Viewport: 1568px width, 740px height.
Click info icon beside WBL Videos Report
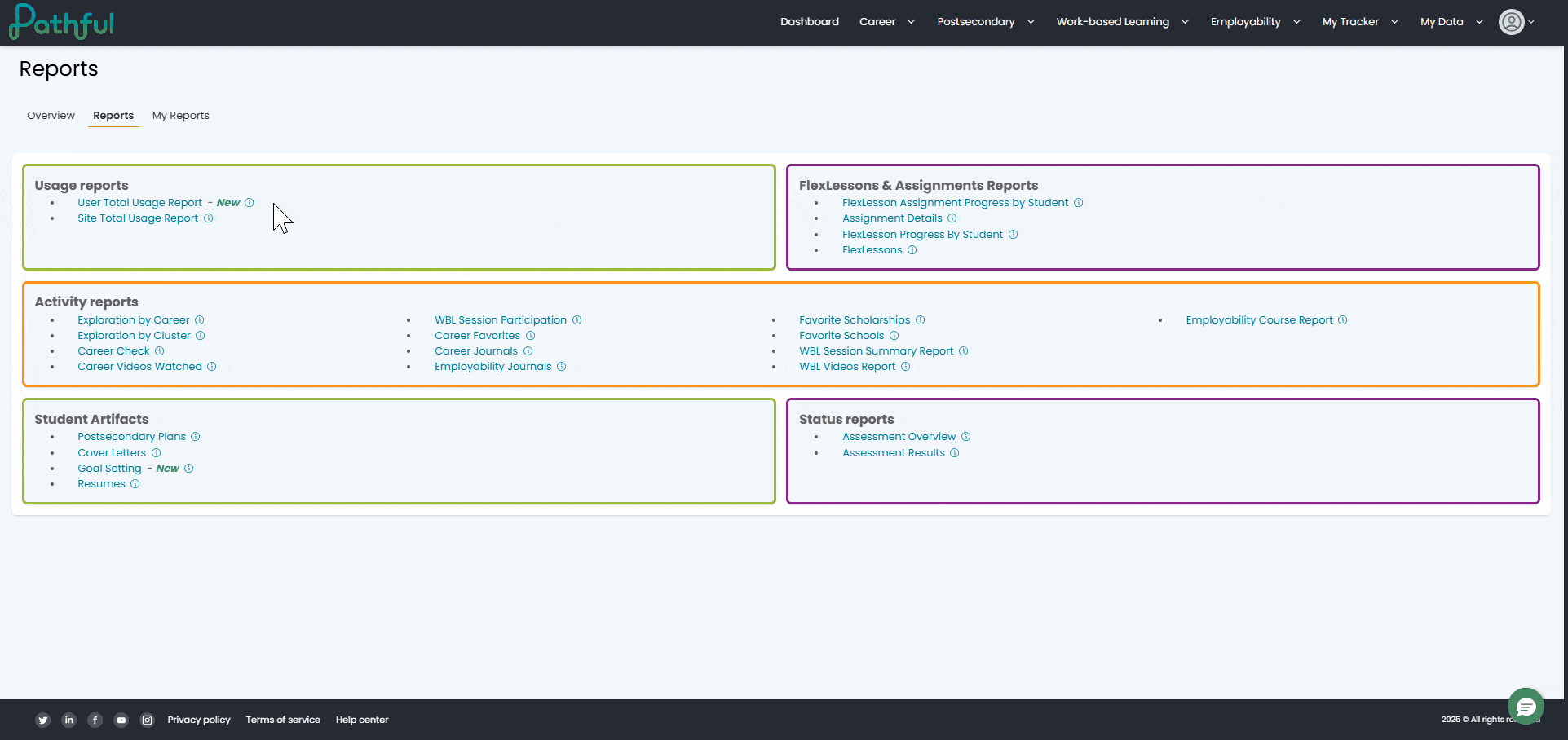coord(906,367)
